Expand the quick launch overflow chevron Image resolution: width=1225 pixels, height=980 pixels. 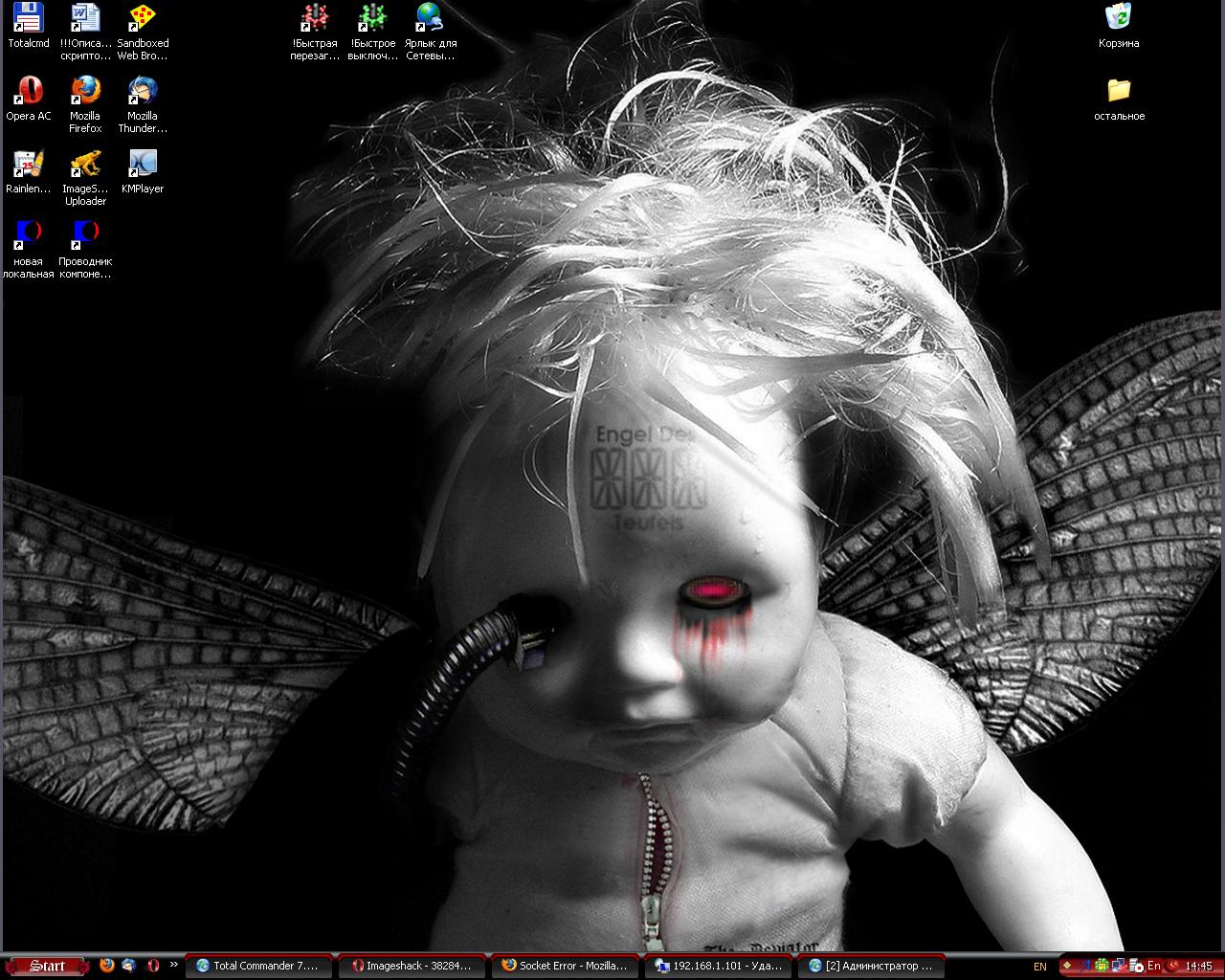173,965
